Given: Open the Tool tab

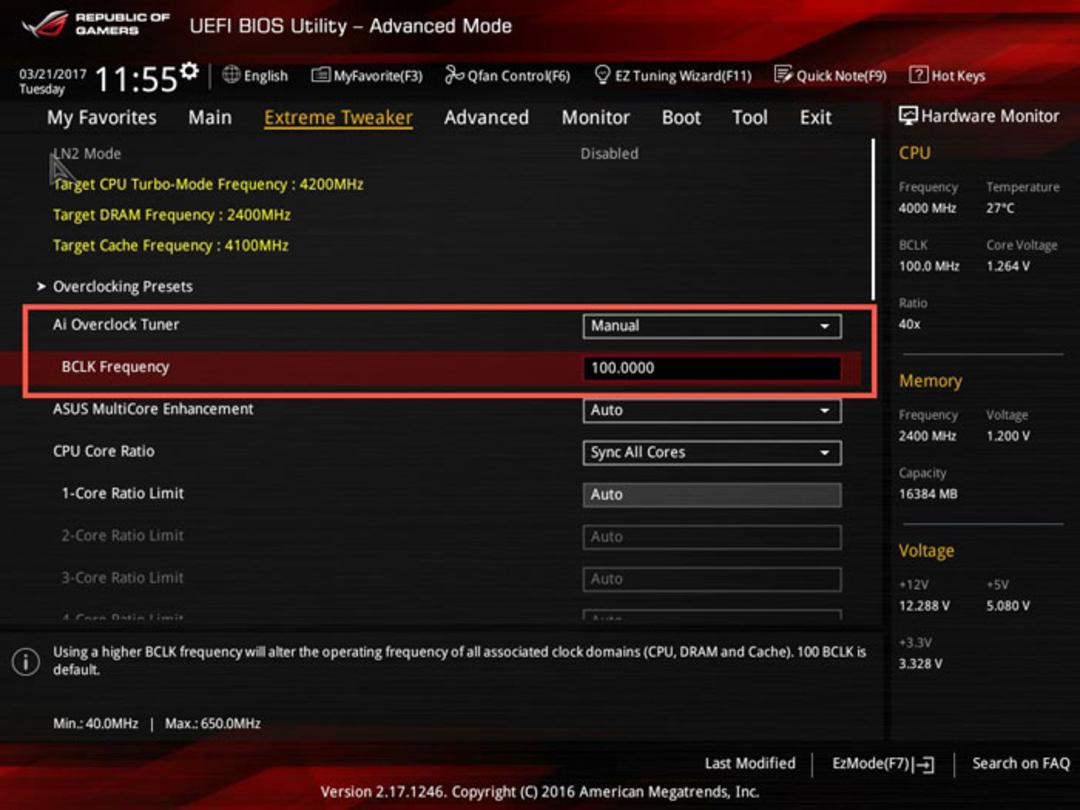Looking at the screenshot, I should click(x=749, y=118).
